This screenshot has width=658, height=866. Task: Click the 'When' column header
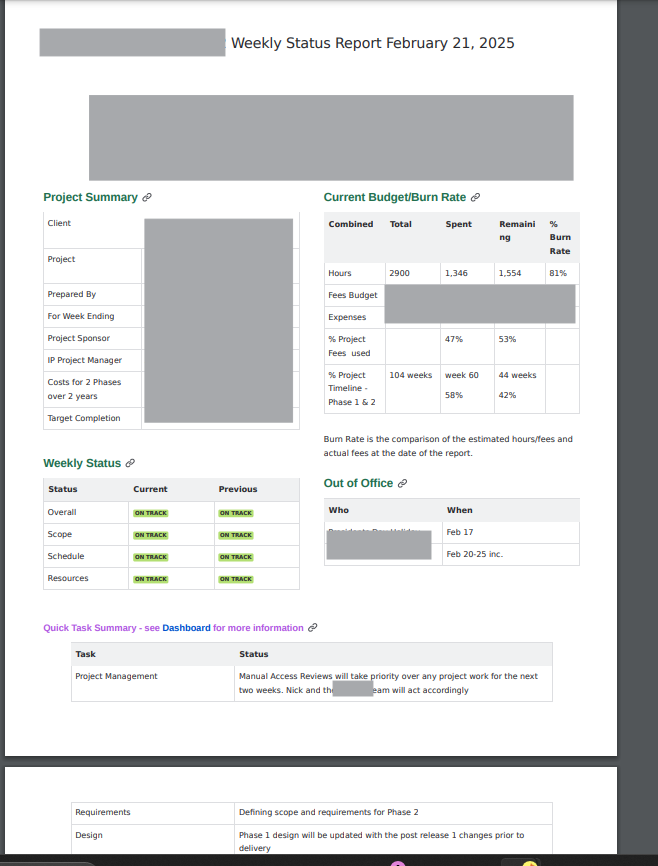point(460,510)
